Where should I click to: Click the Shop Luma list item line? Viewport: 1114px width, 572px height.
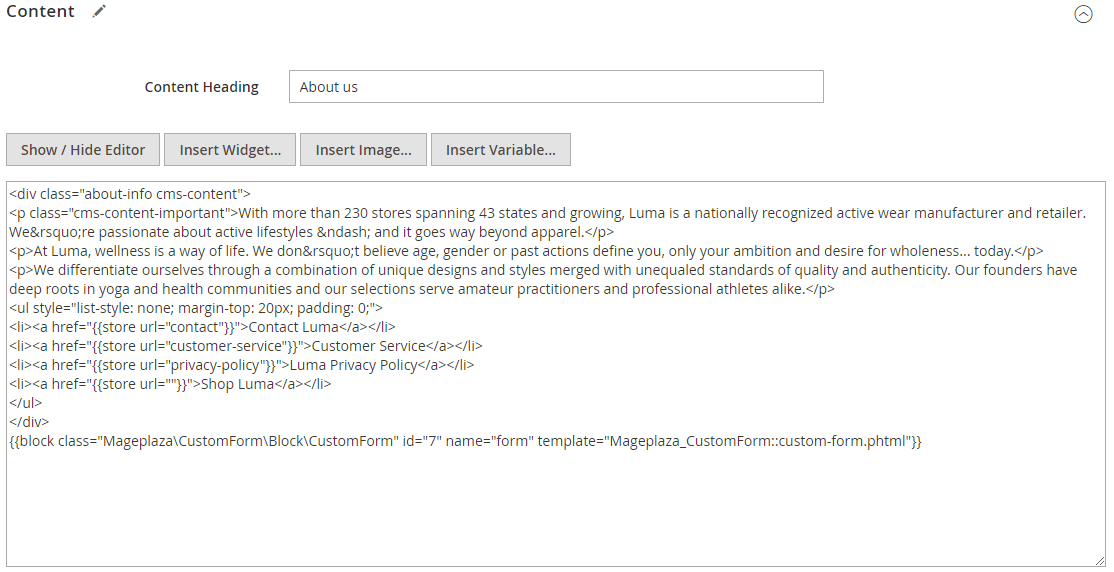(171, 384)
